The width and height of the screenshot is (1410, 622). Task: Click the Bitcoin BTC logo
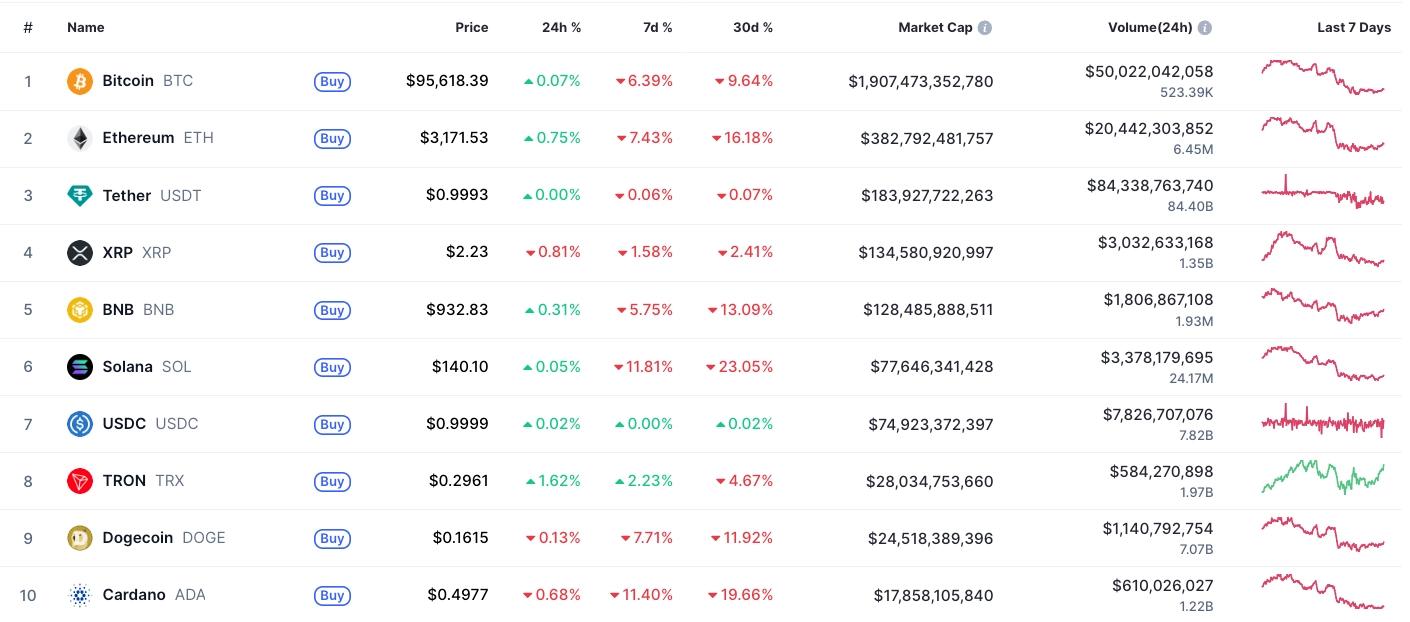tap(80, 81)
